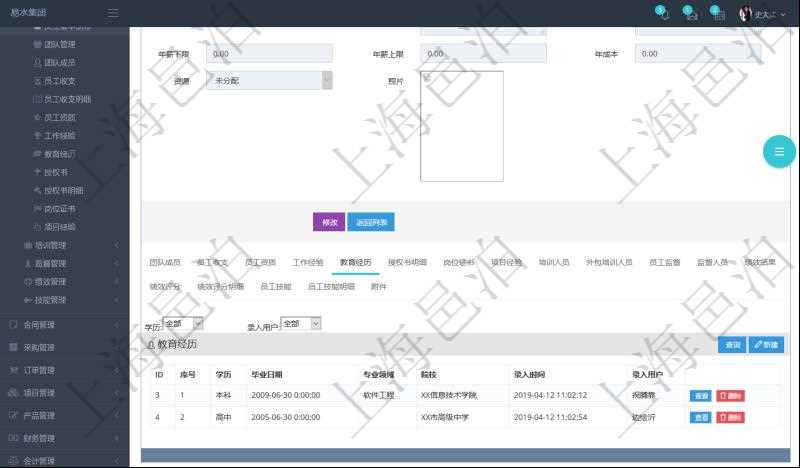The image size is (800, 468).
Task: Switch to the 岗位证书 tab
Action: [x=459, y=262]
